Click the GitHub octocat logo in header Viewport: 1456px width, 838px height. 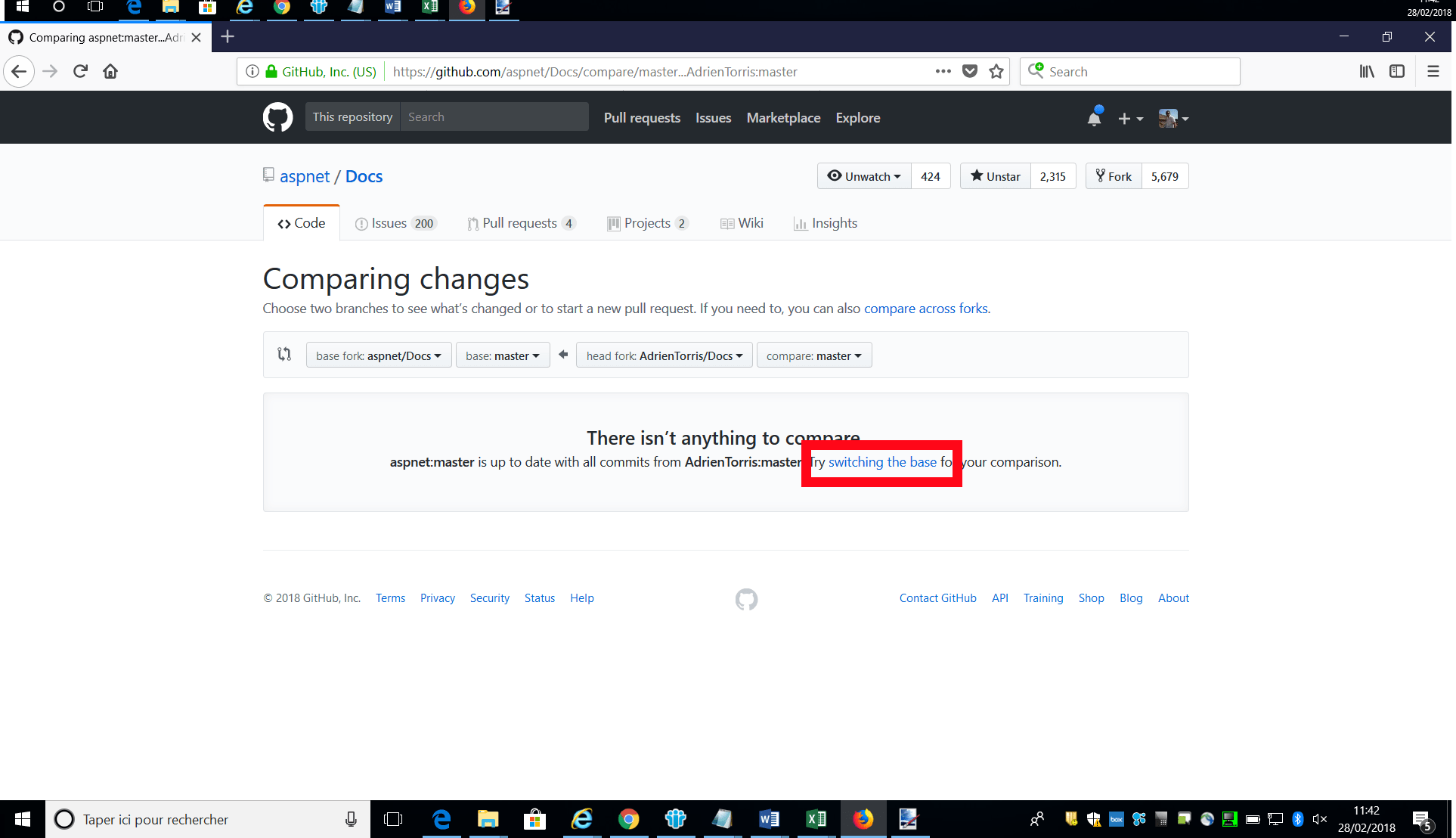click(277, 117)
